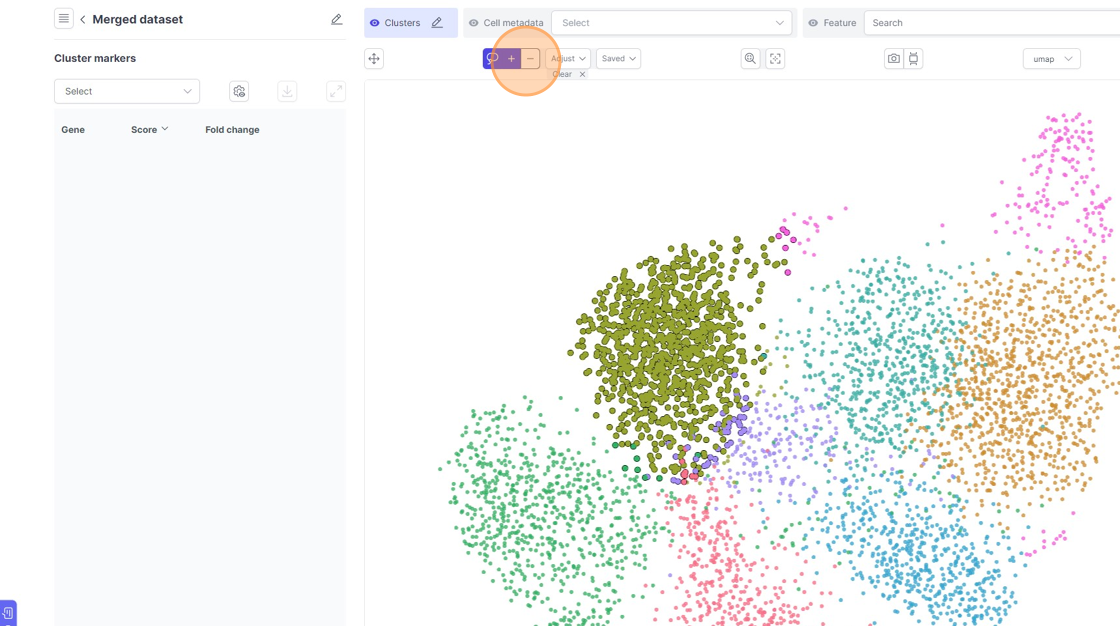Select the pan/move tool
Screen dimensions: 1120x626
coord(374,59)
